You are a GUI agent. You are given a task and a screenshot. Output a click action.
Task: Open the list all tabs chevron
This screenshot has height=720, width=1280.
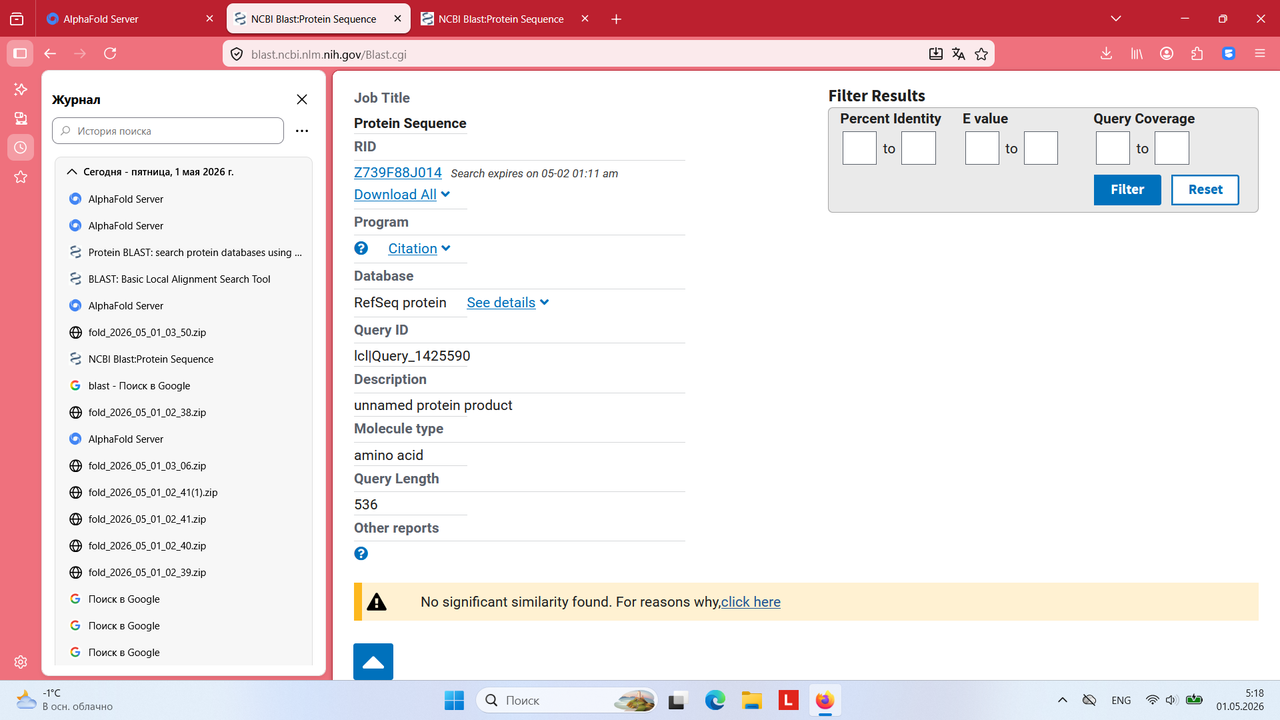pyautogui.click(x=1117, y=19)
